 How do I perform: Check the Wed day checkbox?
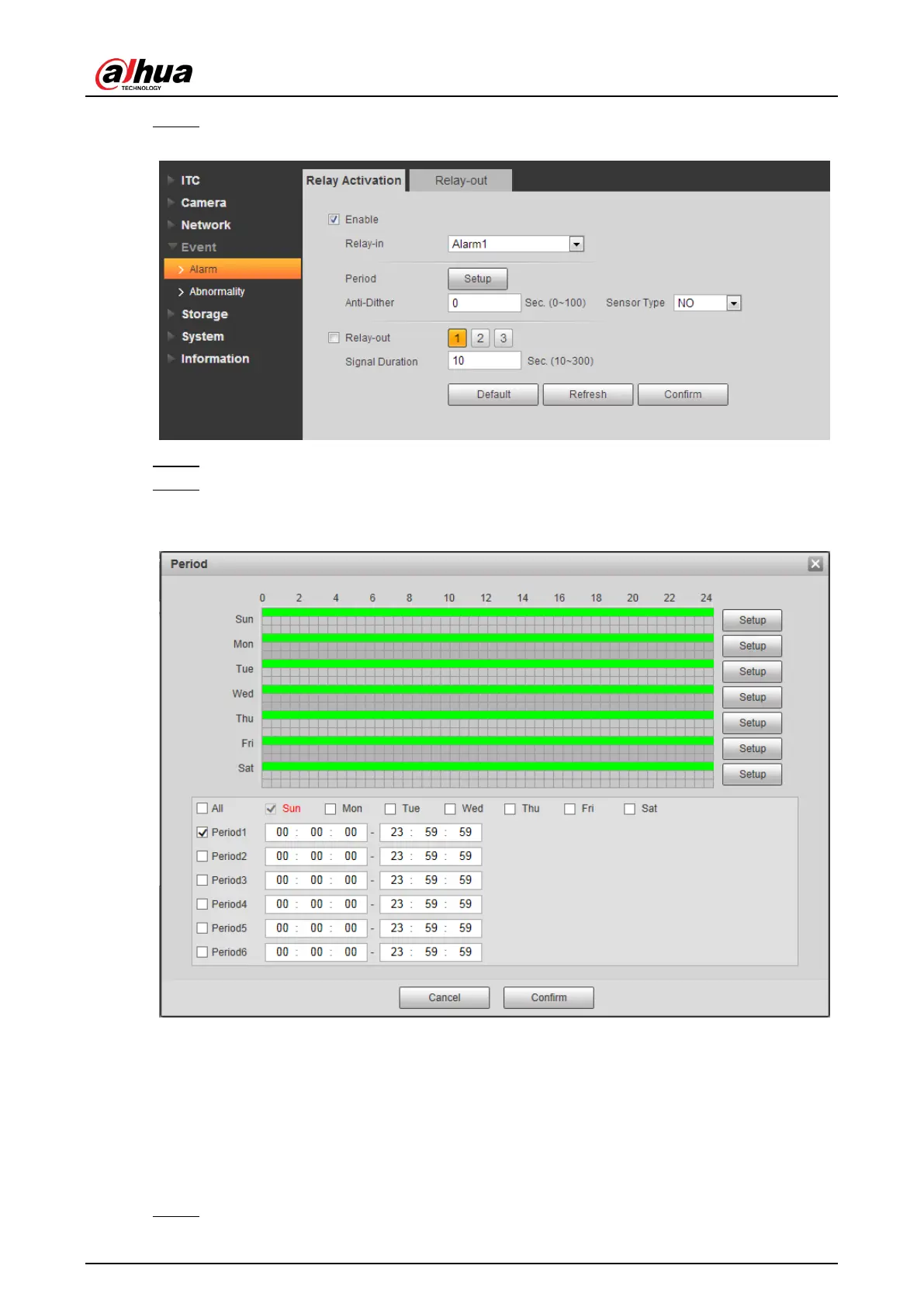450,809
